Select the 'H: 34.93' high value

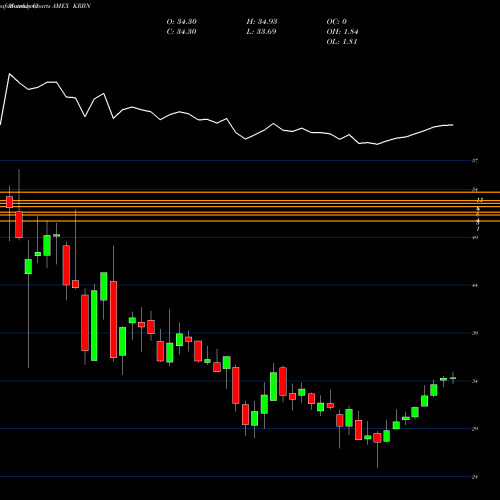pos(262,22)
